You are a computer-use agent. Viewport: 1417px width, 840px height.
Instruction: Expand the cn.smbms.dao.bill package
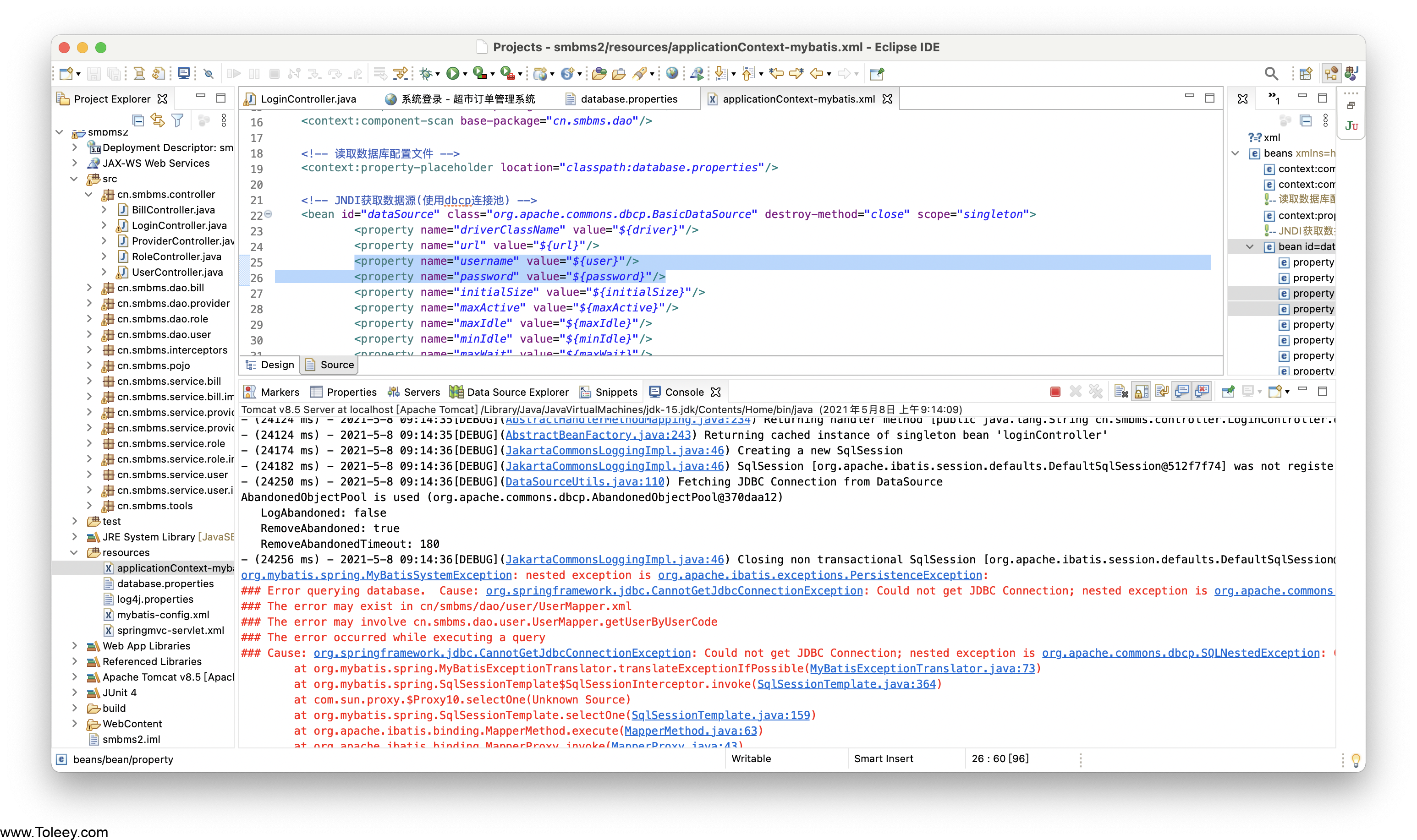click(x=89, y=288)
